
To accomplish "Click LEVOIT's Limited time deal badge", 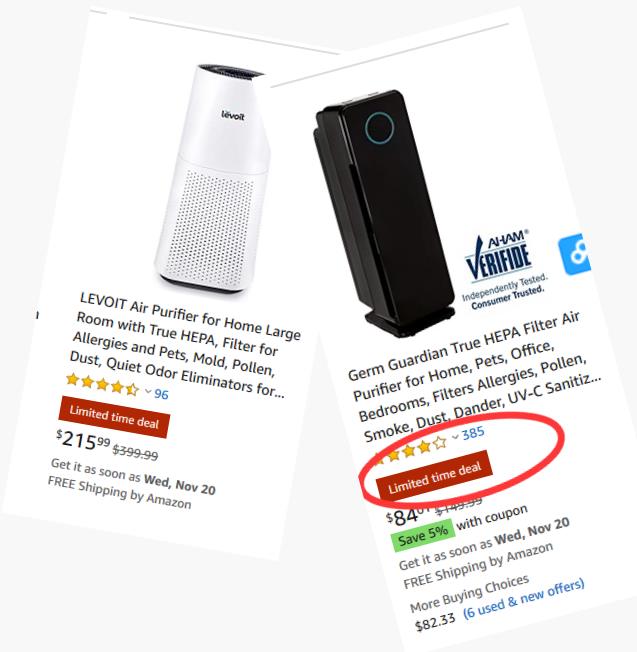I will [x=114, y=417].
